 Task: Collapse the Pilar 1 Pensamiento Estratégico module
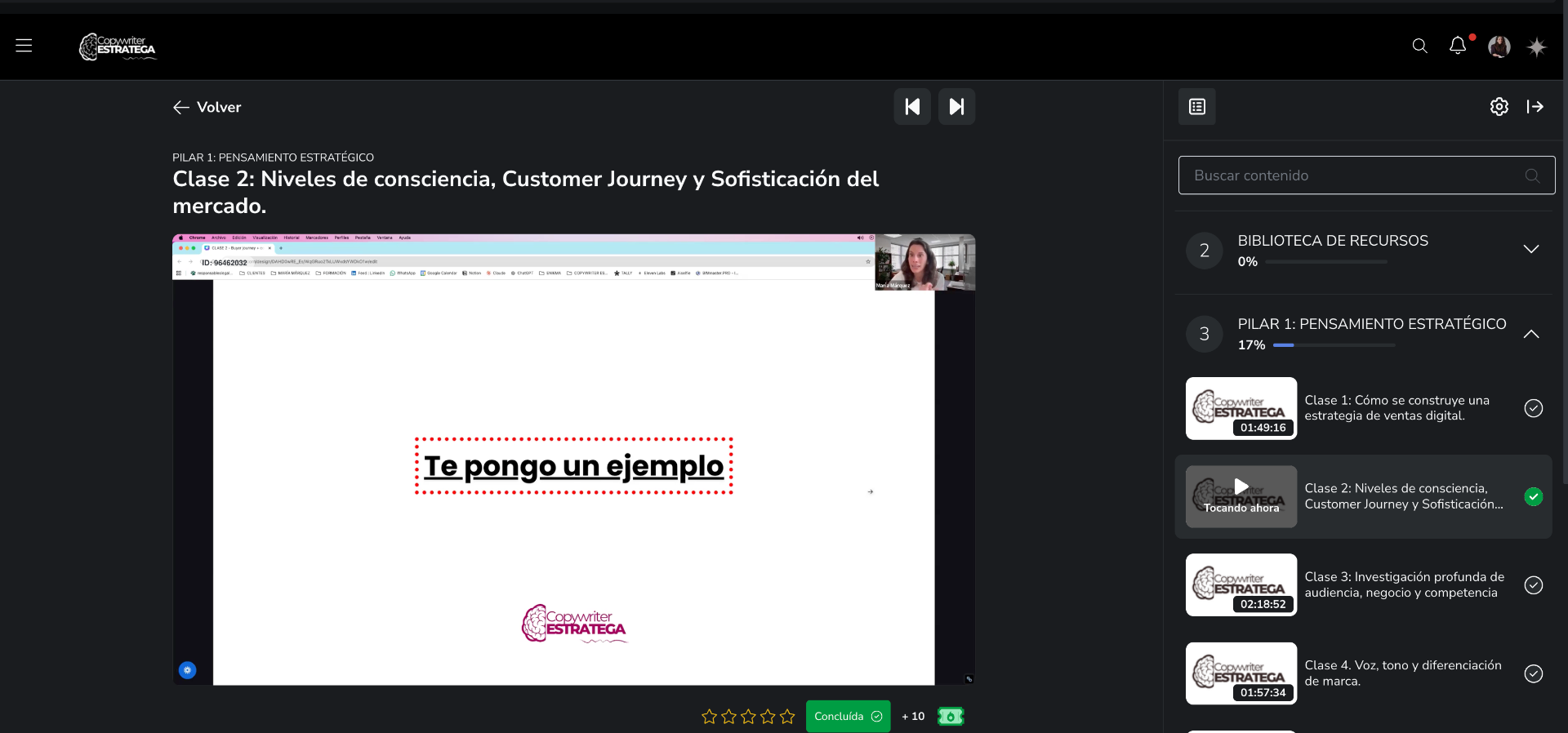pyautogui.click(x=1530, y=334)
